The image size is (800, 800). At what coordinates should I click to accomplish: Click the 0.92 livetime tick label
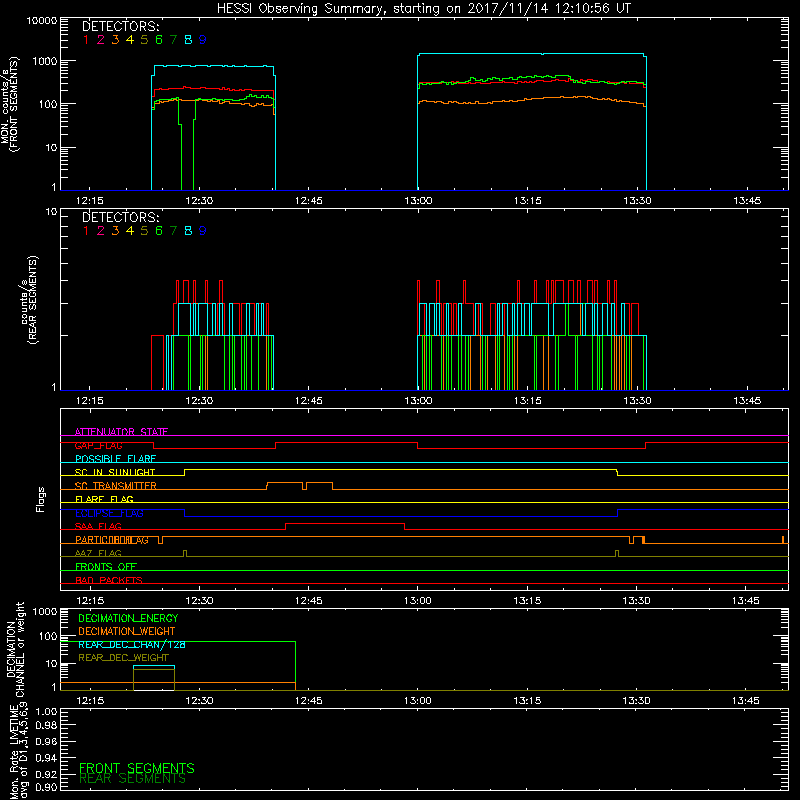(46, 774)
